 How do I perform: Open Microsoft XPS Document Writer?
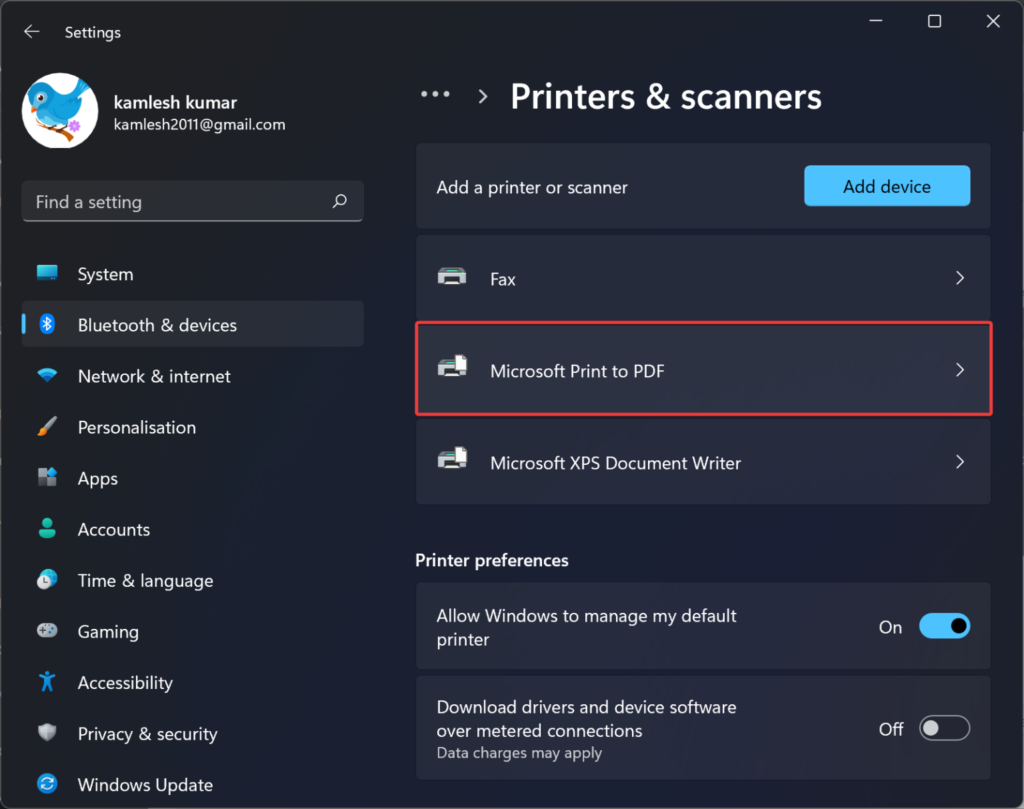tap(703, 462)
